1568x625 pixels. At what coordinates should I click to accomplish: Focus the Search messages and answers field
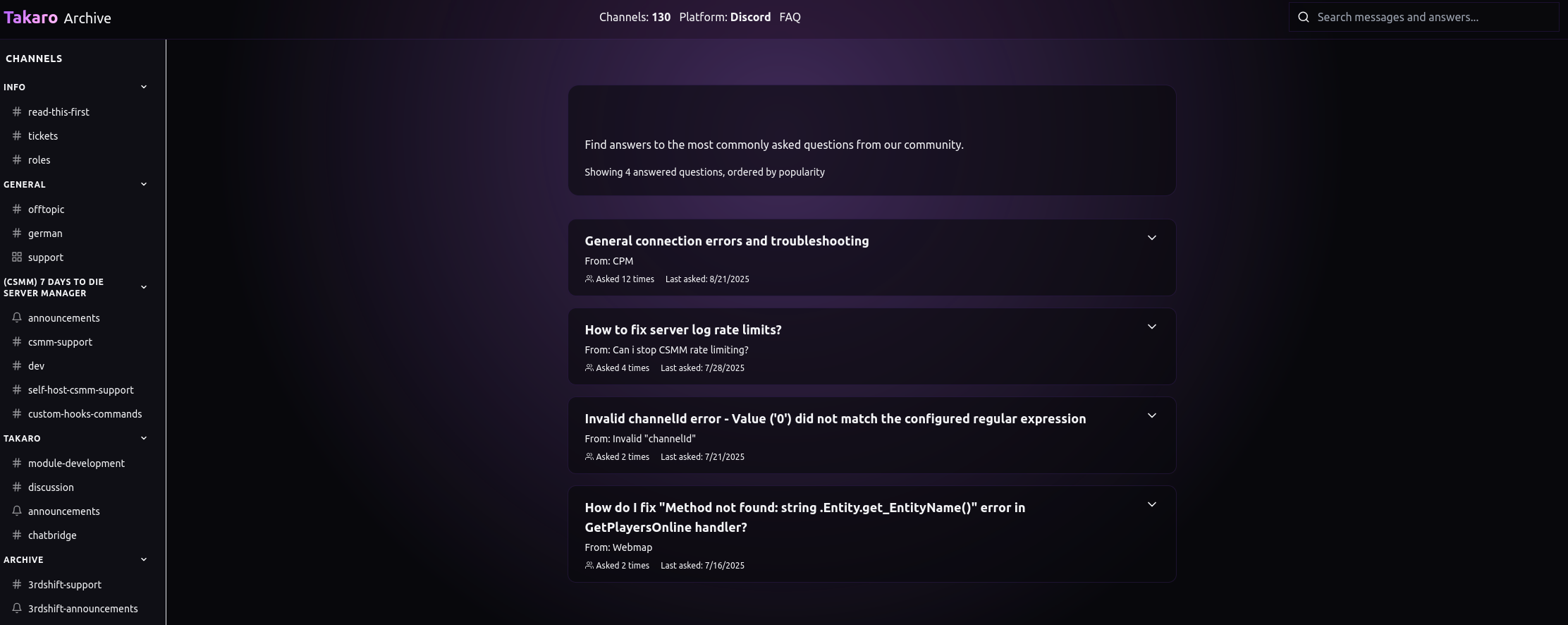click(1424, 17)
